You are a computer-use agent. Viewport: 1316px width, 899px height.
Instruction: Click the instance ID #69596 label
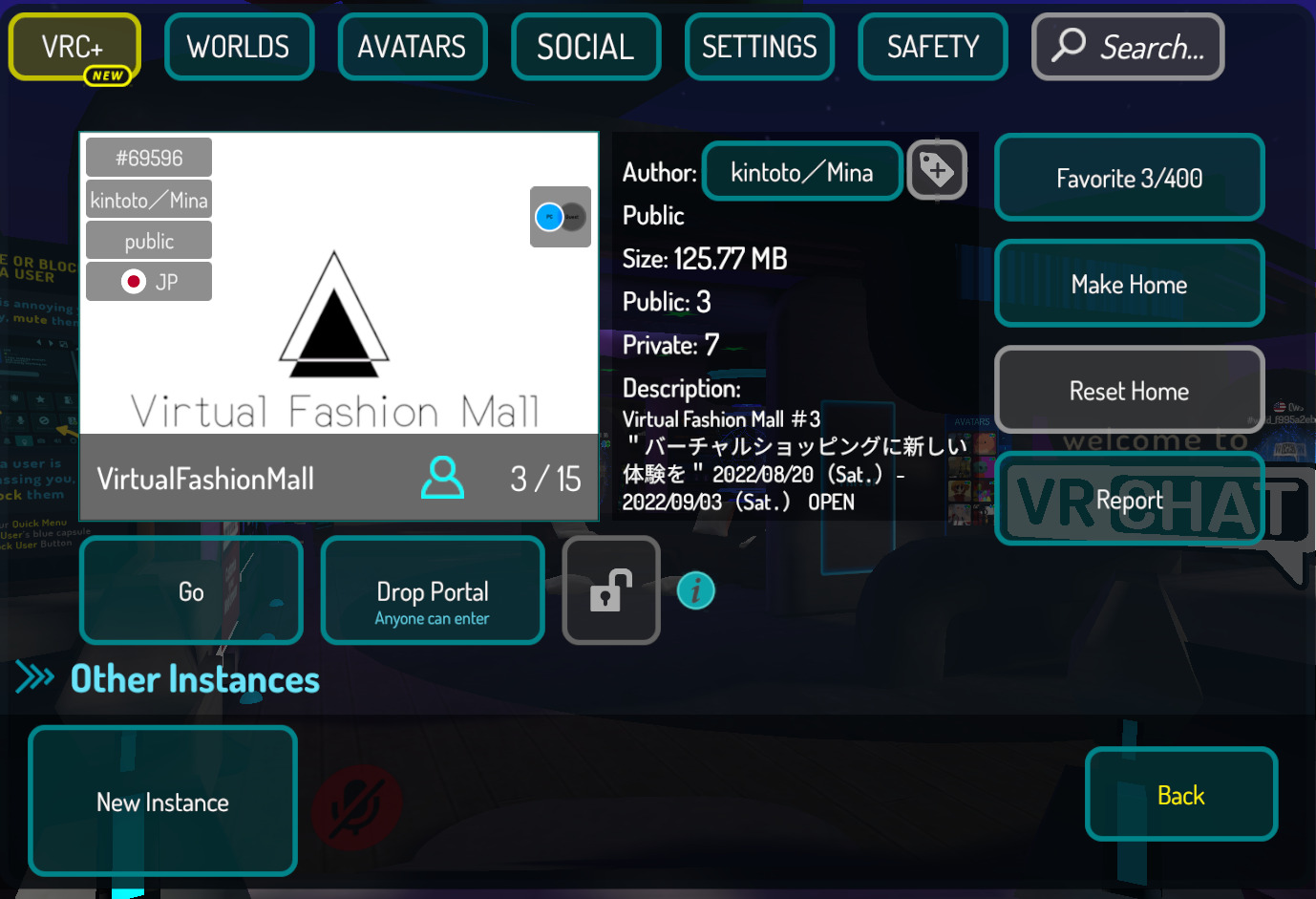coord(148,156)
